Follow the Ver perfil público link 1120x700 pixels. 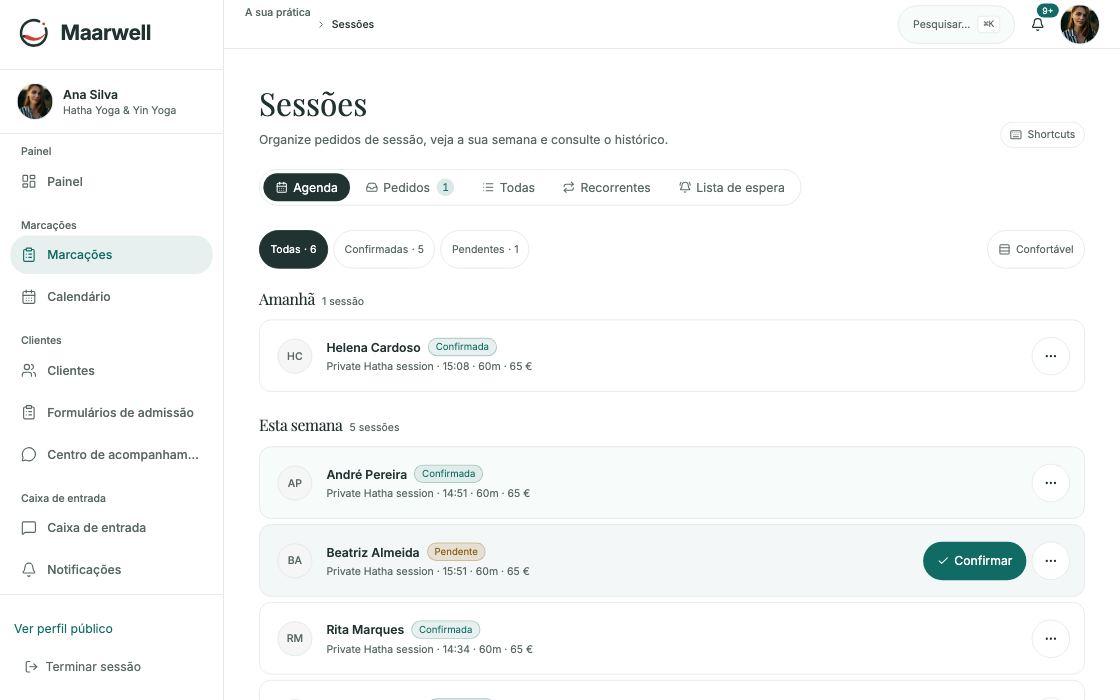[x=64, y=629]
